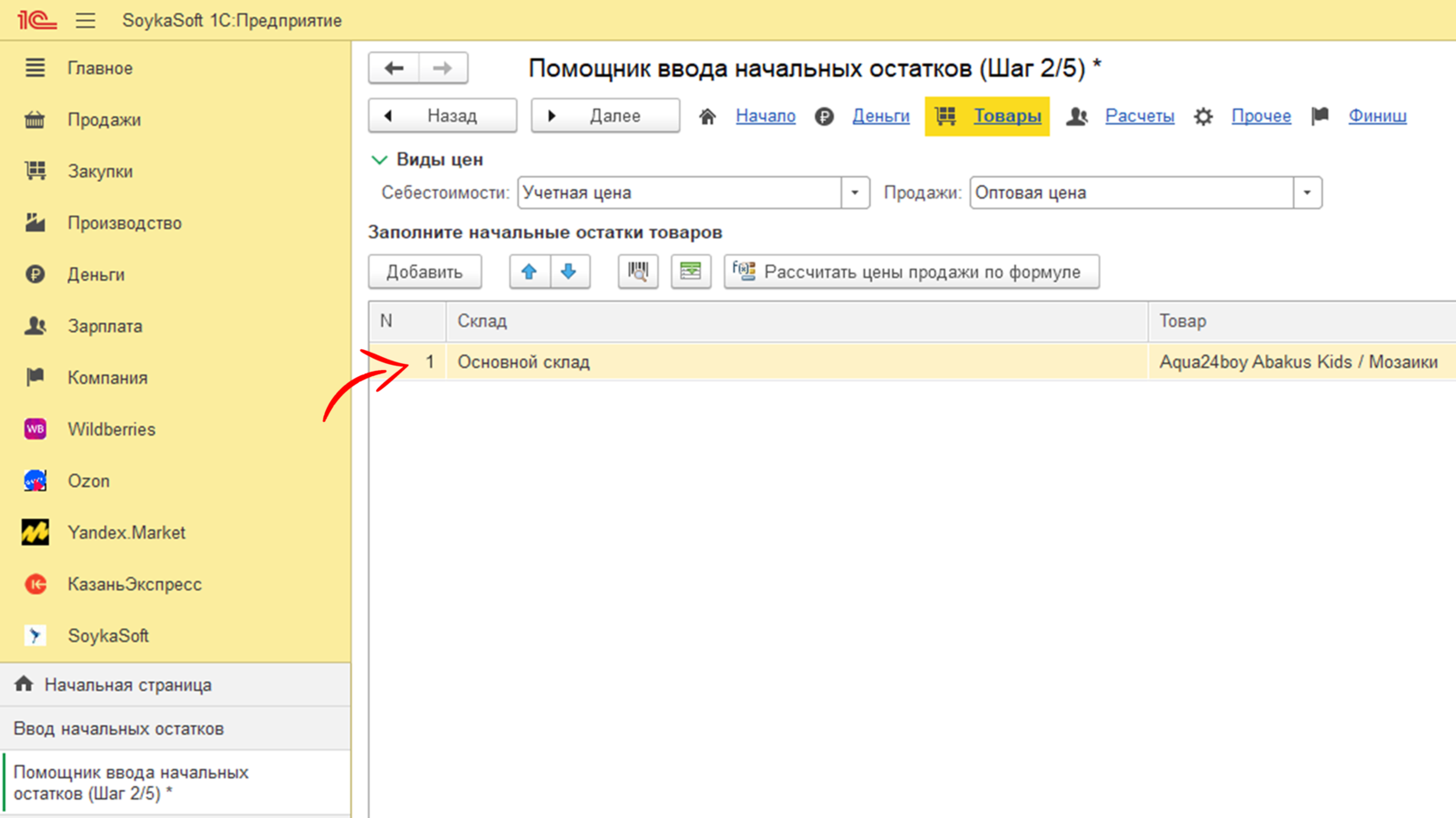Open the Себестоимости dropdown arrow
This screenshot has width=1456, height=818.
point(855,192)
